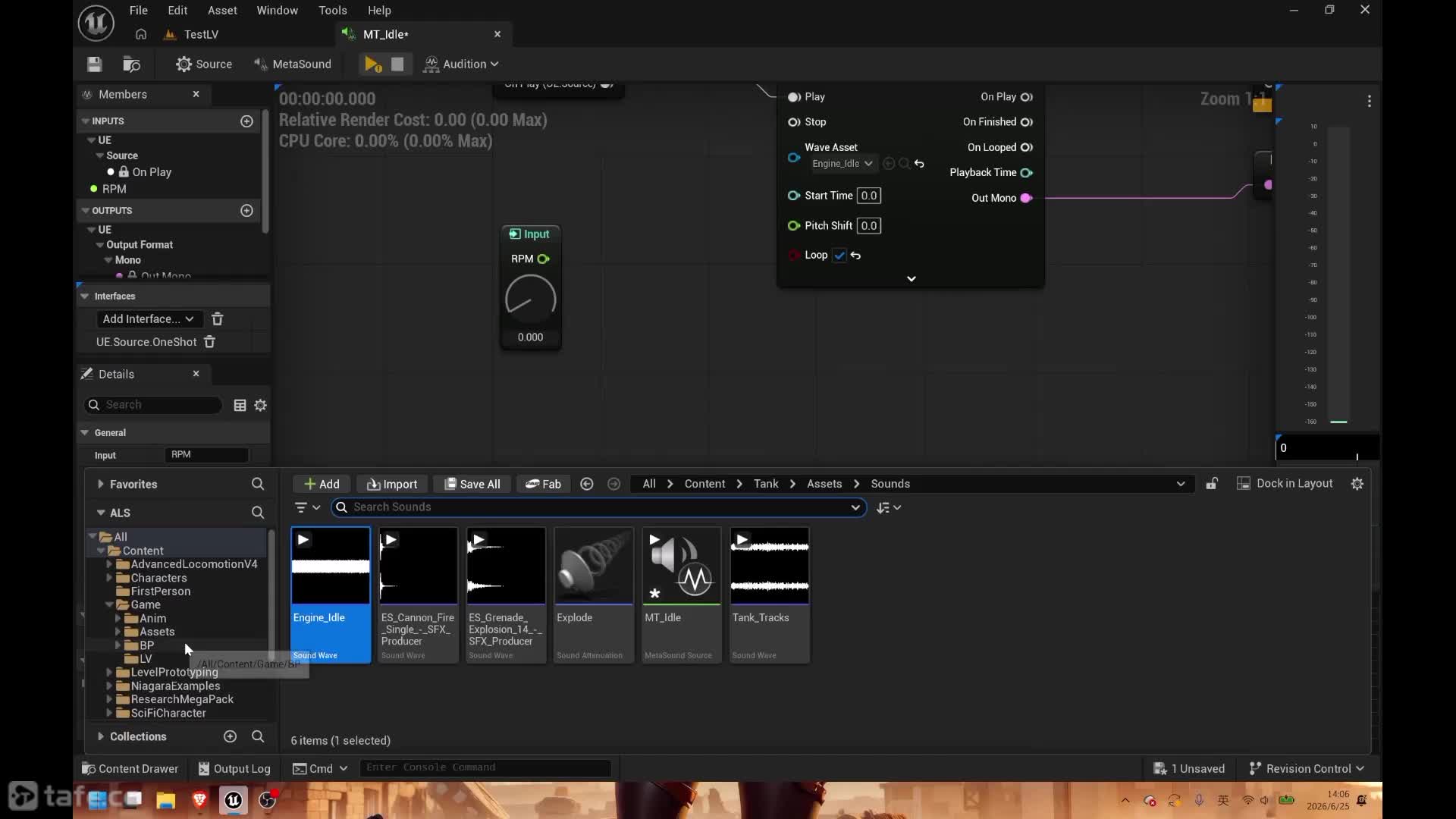
Task: Edit the Pitch Shift value field
Action: click(869, 226)
